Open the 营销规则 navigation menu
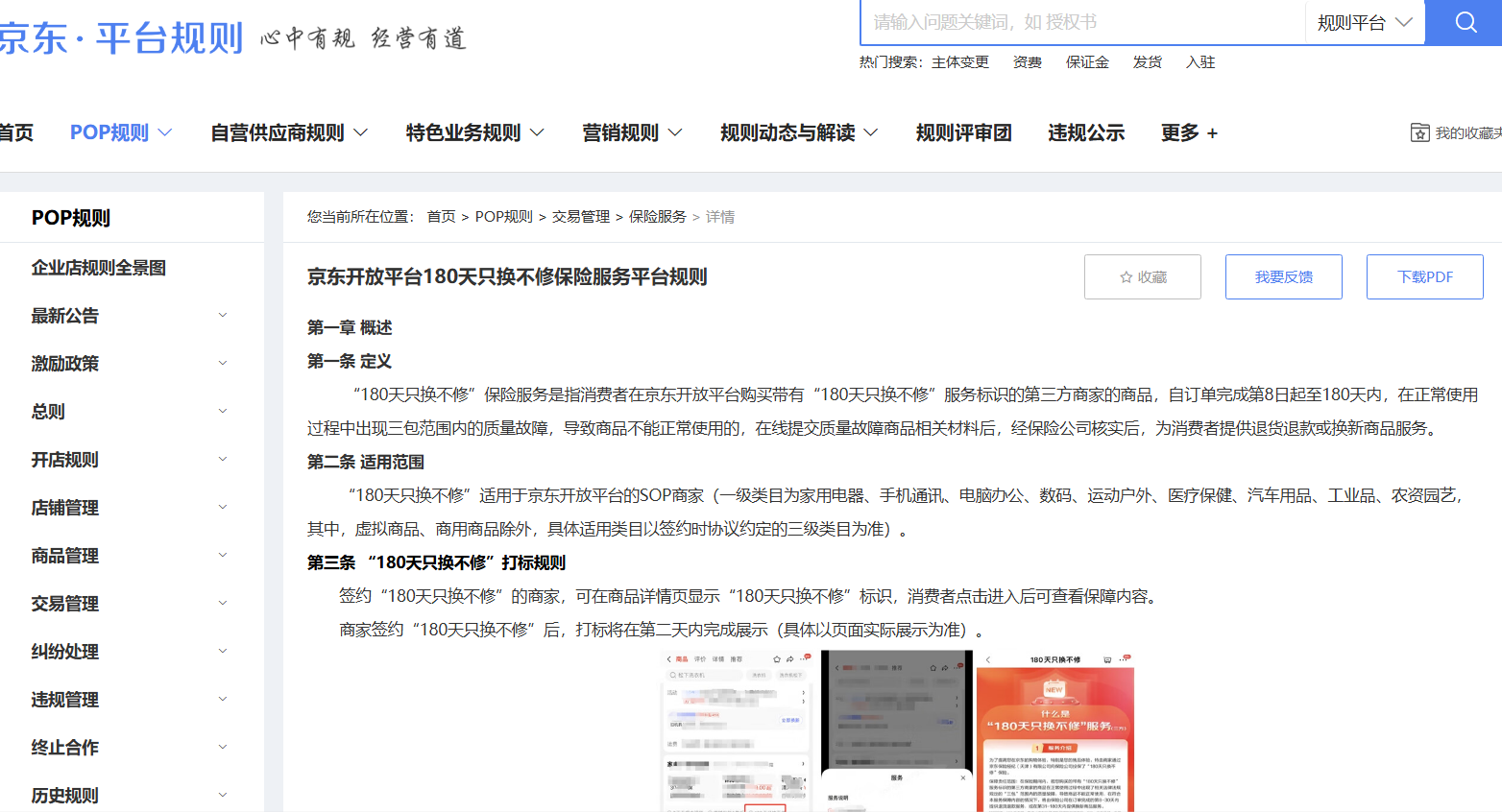 click(632, 132)
